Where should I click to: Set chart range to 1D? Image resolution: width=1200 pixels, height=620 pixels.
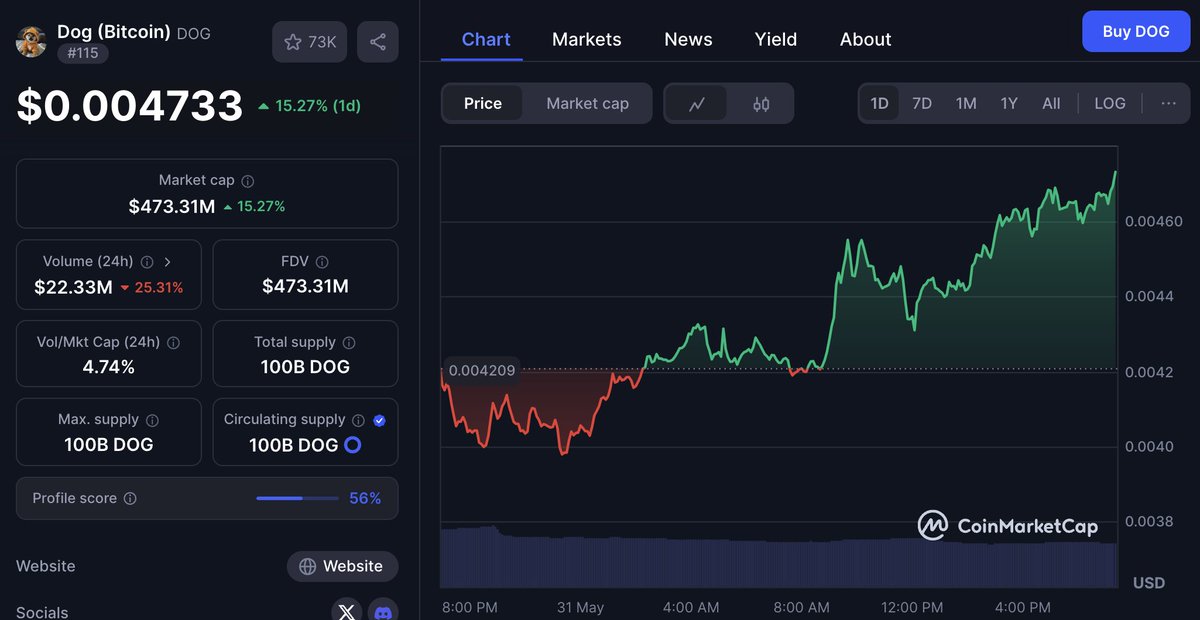(879, 103)
